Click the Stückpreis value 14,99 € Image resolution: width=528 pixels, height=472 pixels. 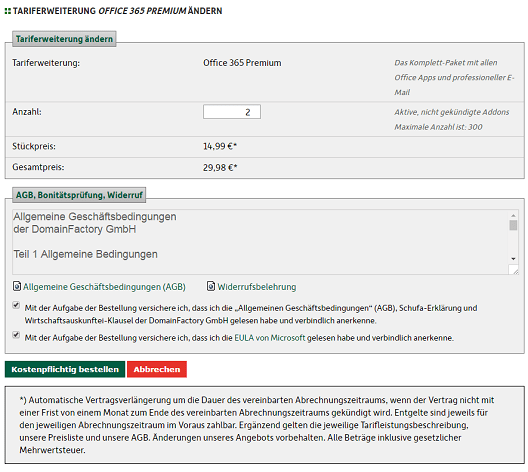click(220, 146)
